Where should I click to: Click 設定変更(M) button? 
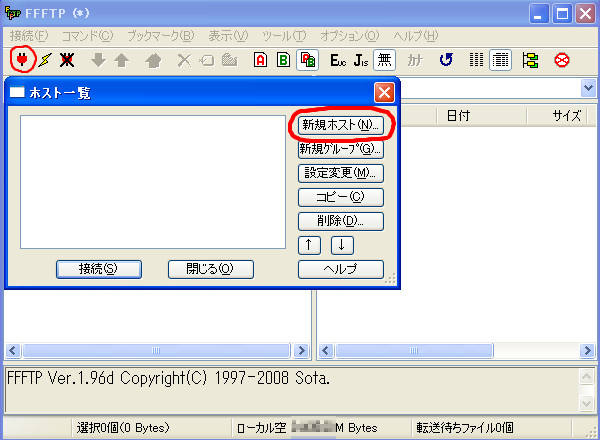[341, 173]
